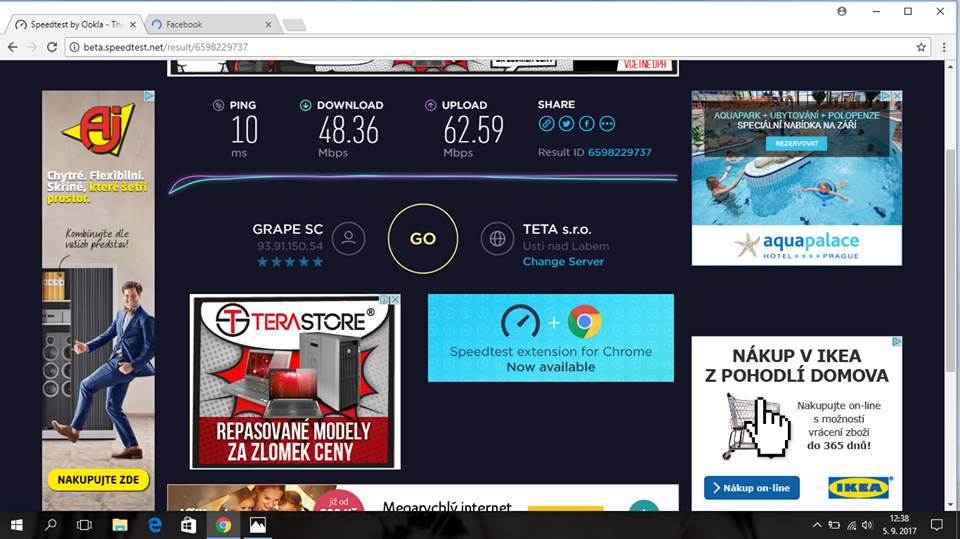Open File Explorer from taskbar
The image size is (960, 539).
point(119,525)
